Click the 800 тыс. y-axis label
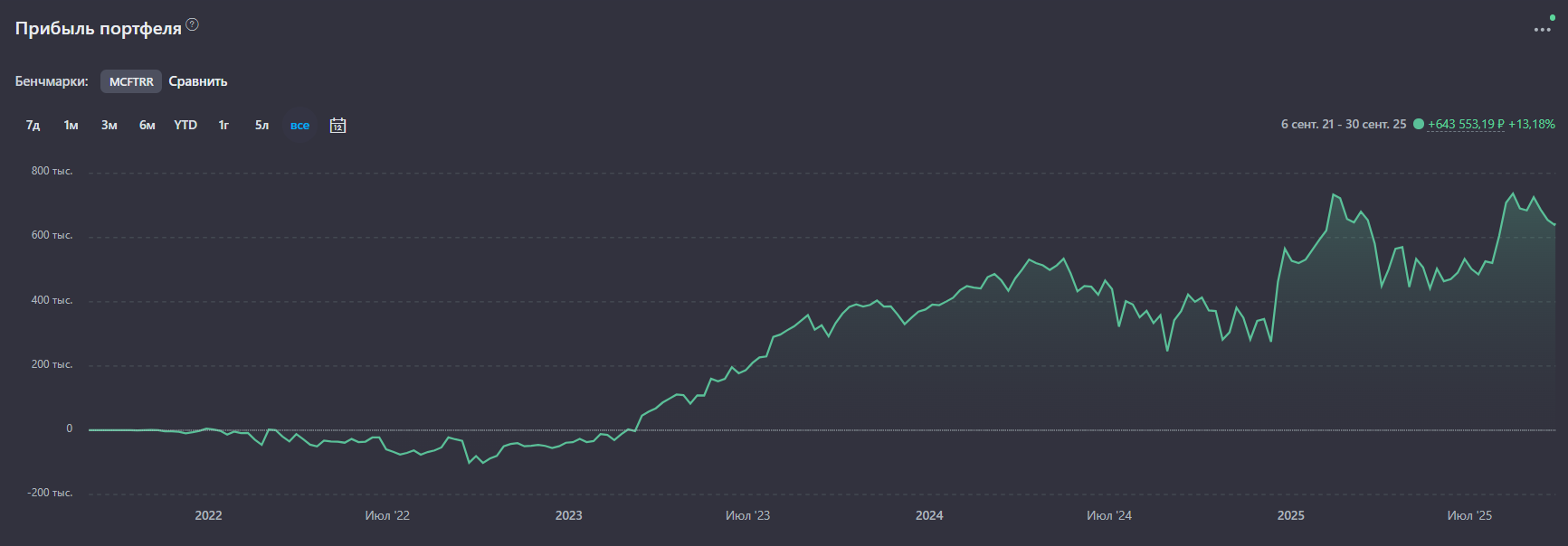Screen dimensions: 1568x546 52,171
